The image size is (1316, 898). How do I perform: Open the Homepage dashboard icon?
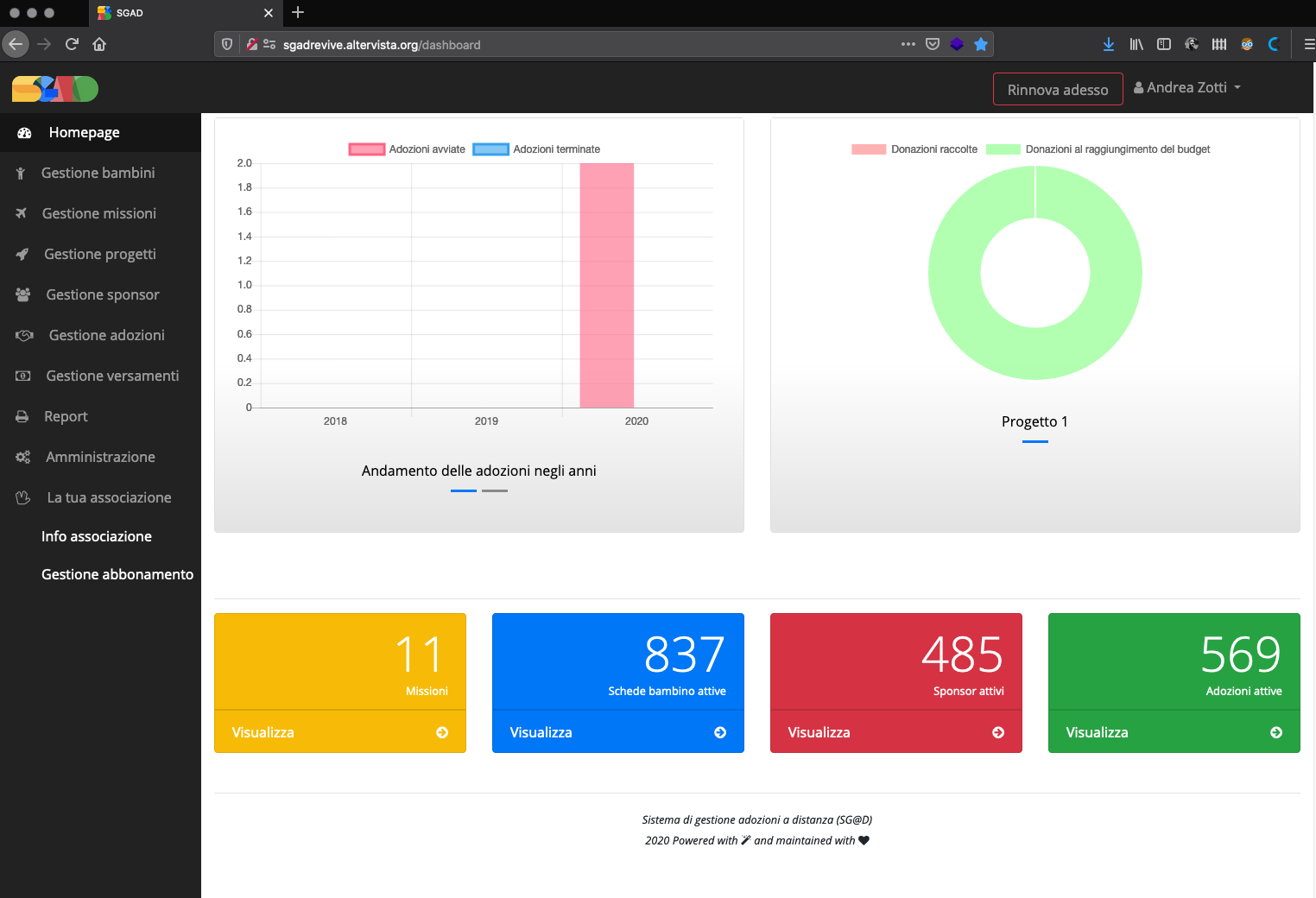point(24,133)
